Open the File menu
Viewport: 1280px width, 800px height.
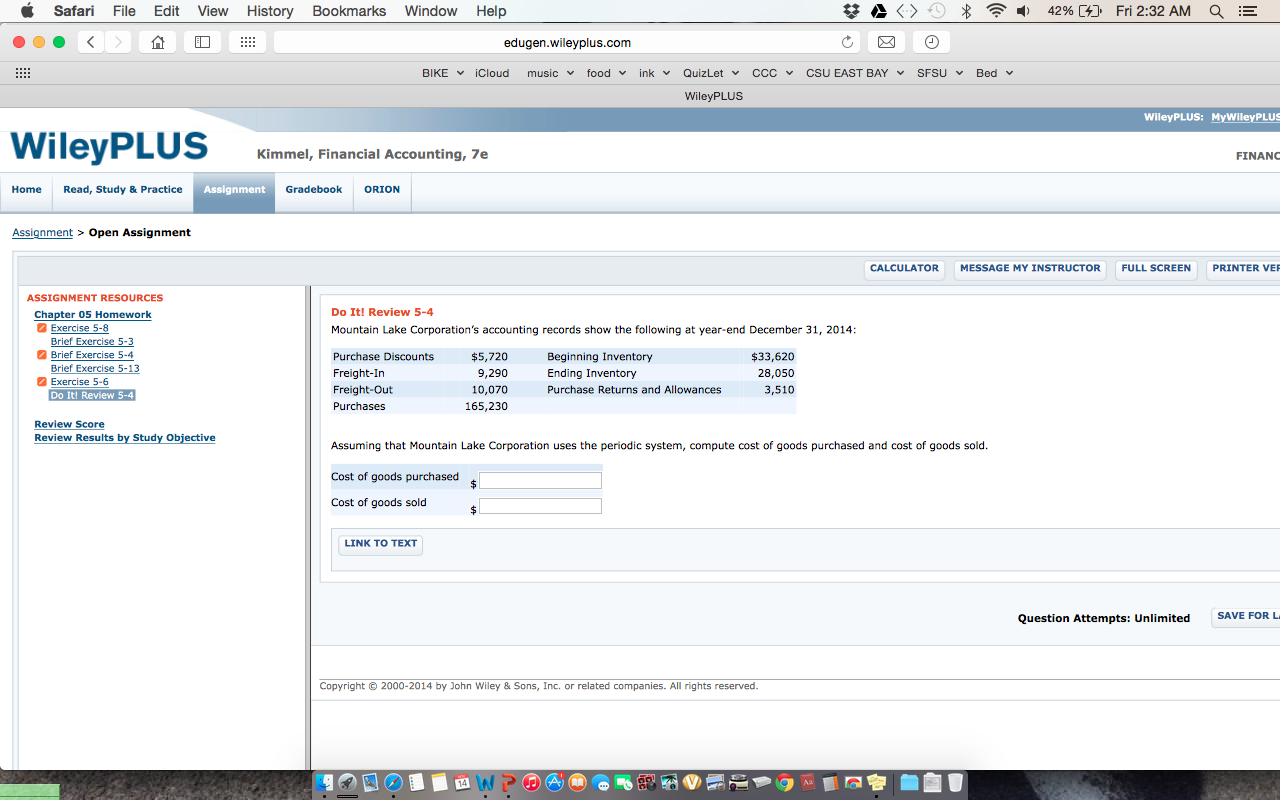[124, 11]
